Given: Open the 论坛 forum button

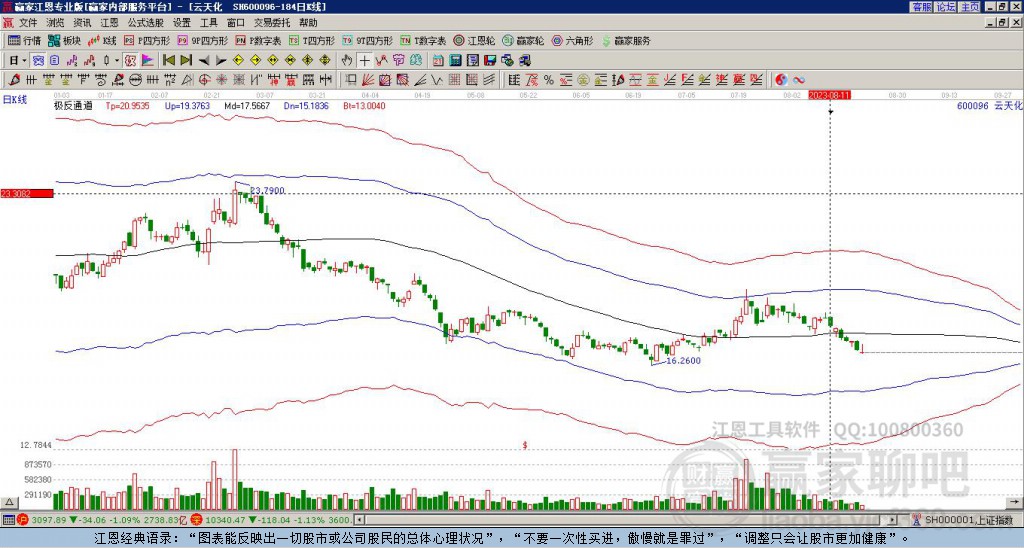Looking at the screenshot, I should pos(946,7).
